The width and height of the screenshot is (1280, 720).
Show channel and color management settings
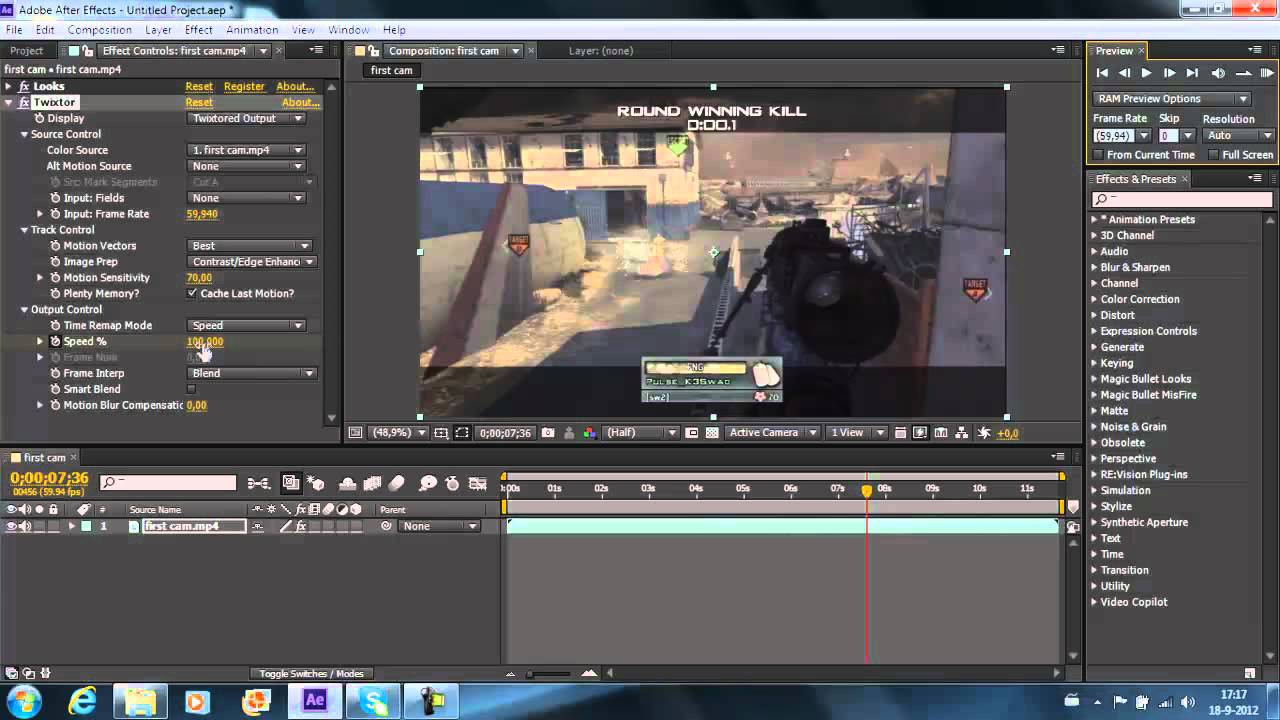pos(589,433)
